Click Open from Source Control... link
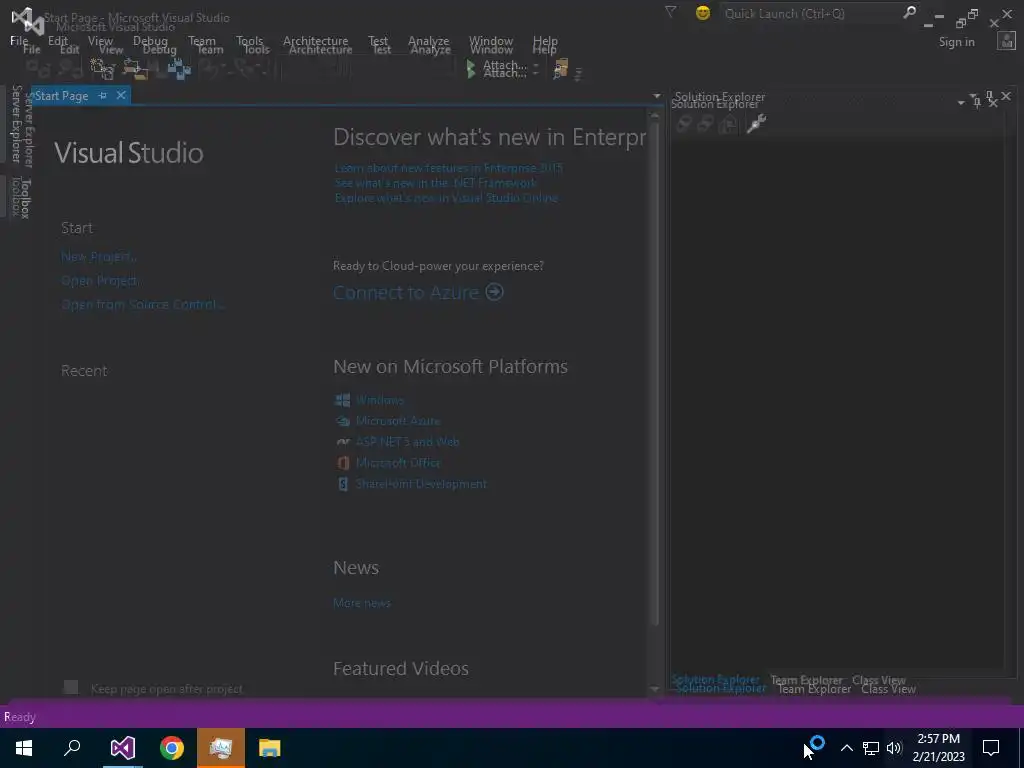The height and width of the screenshot is (768, 1024). point(142,304)
